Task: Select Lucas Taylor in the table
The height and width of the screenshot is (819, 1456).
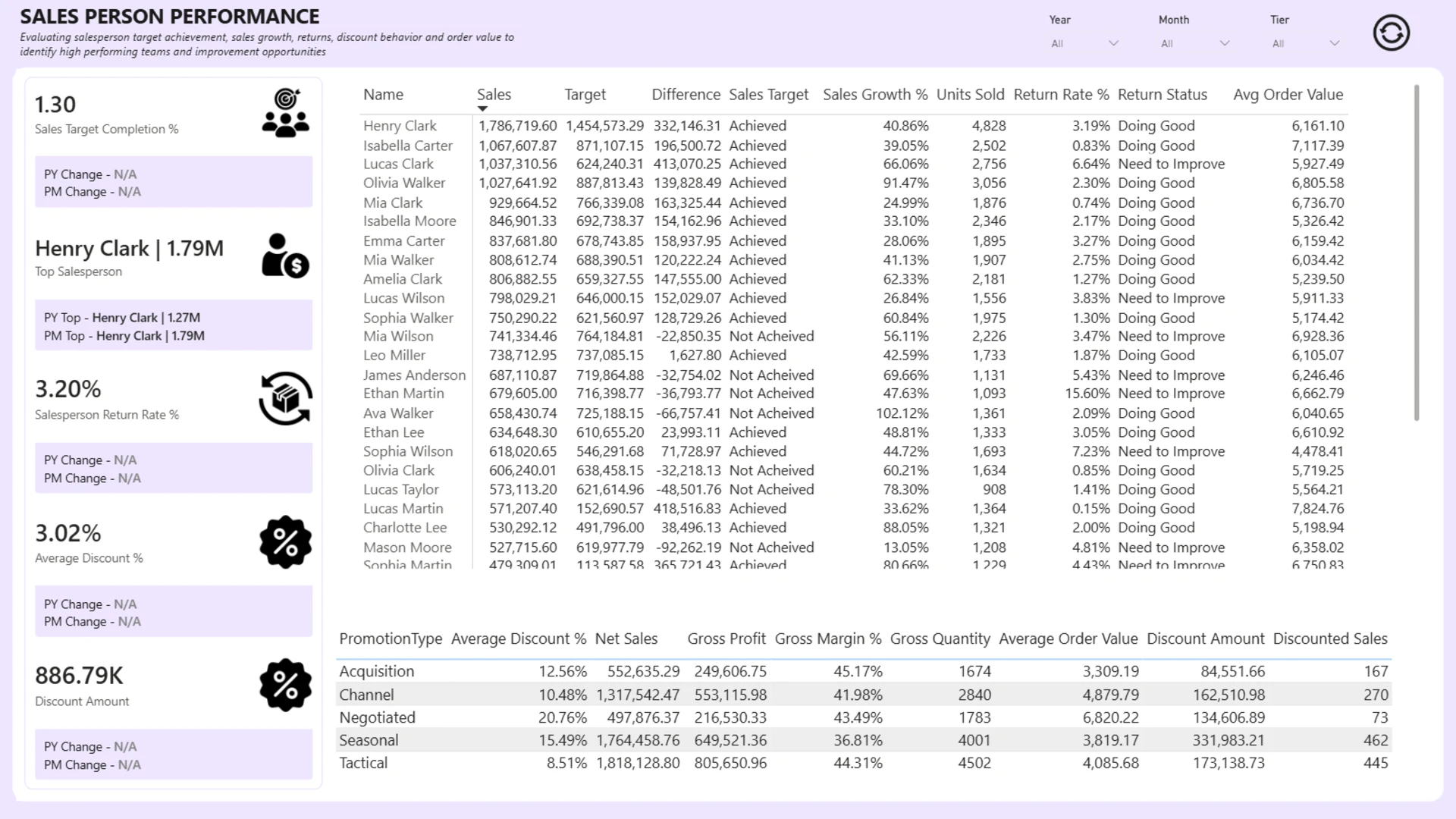Action: [400, 489]
